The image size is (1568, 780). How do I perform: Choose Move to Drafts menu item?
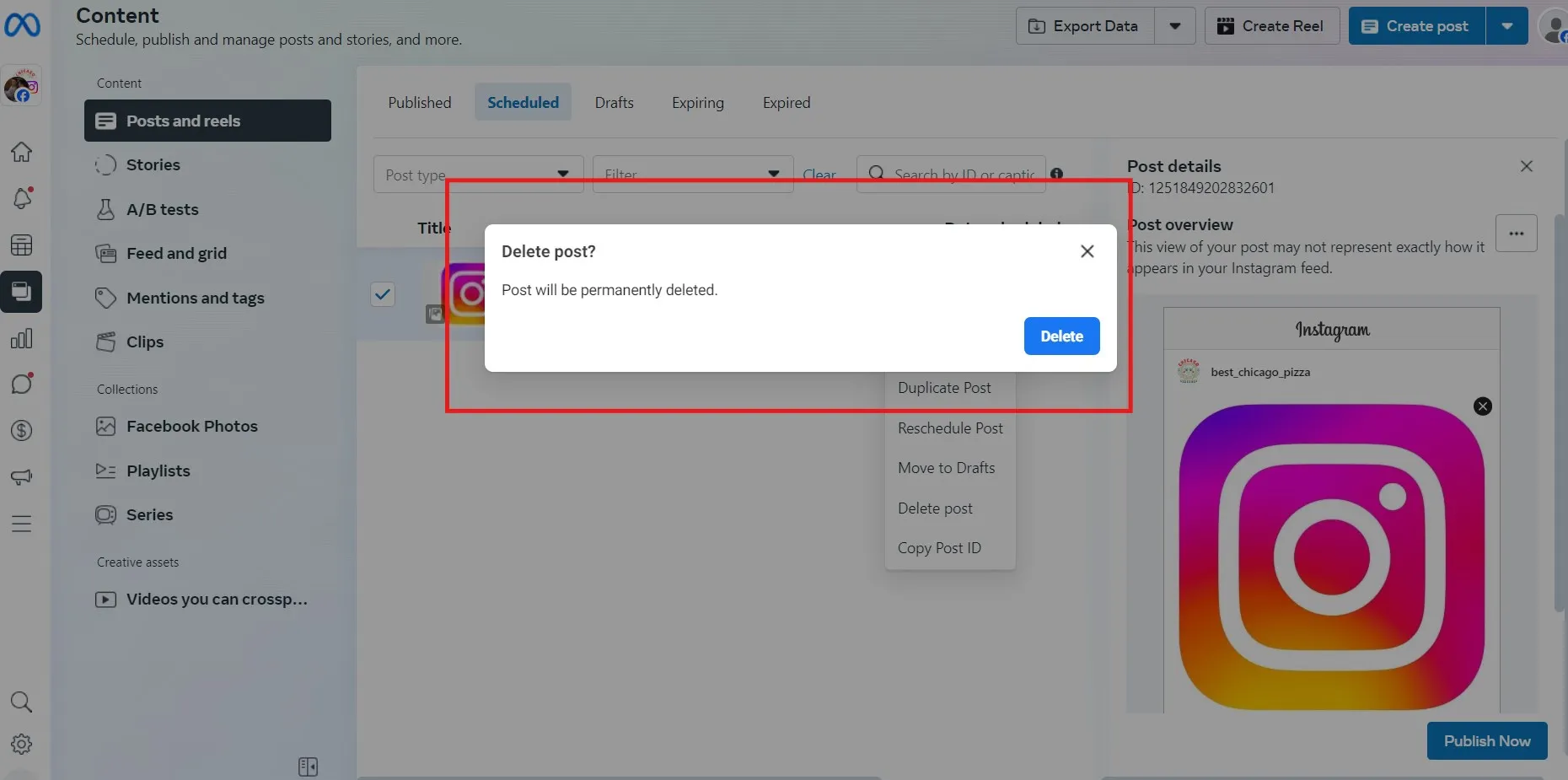point(950,468)
